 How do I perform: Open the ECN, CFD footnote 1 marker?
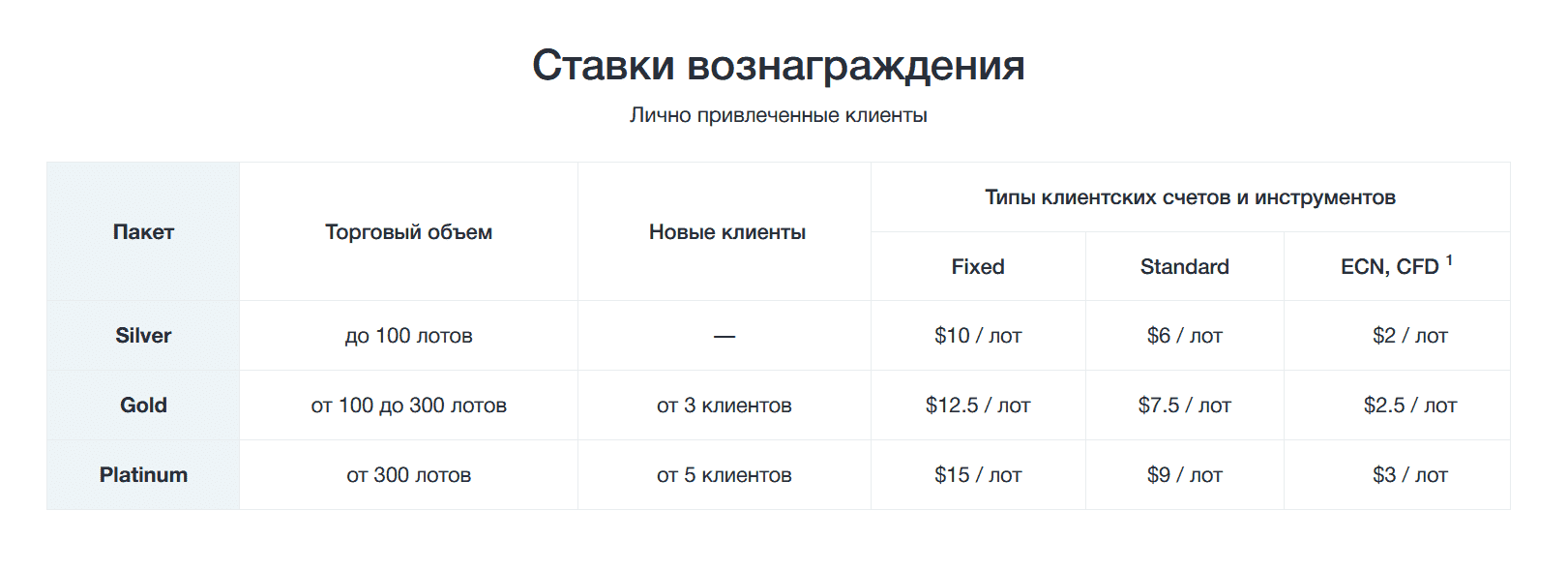coord(1449,260)
